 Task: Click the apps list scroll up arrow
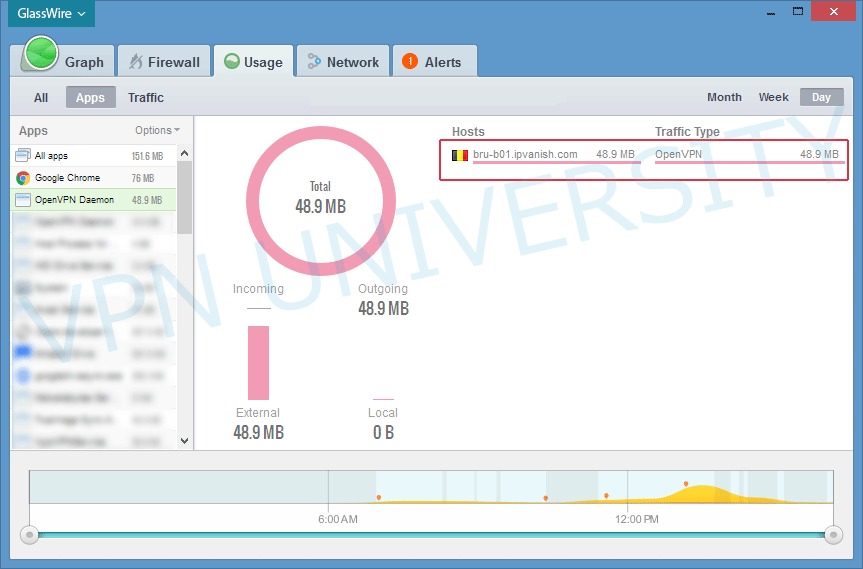[x=185, y=153]
